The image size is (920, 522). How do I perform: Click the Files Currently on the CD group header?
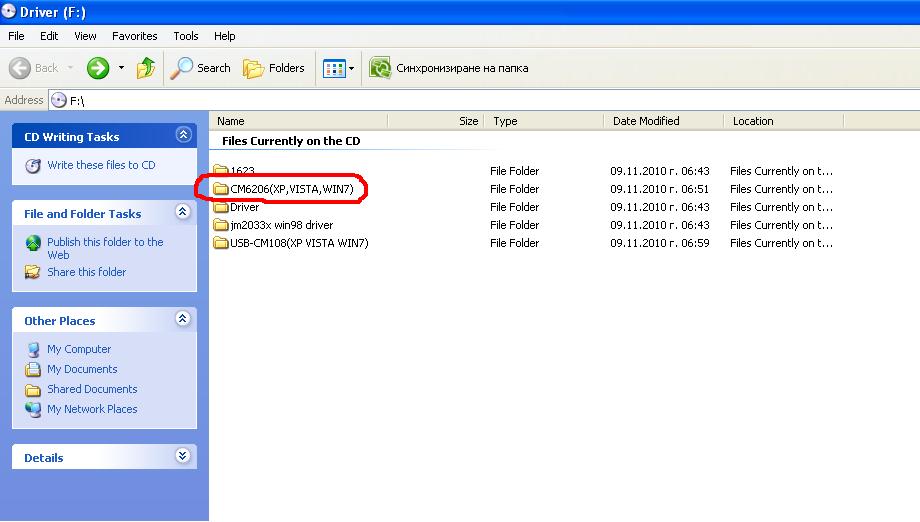(x=291, y=141)
